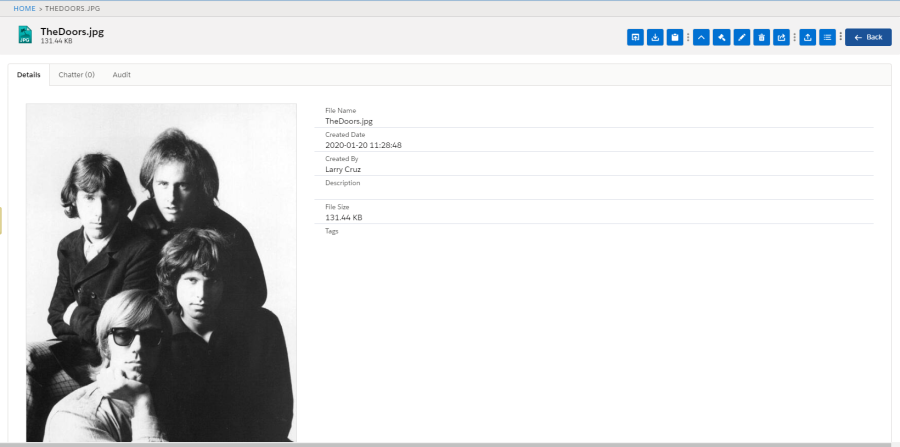The image size is (900, 447).
Task: Click the clipboard icon in the toolbar
Action: pos(675,37)
